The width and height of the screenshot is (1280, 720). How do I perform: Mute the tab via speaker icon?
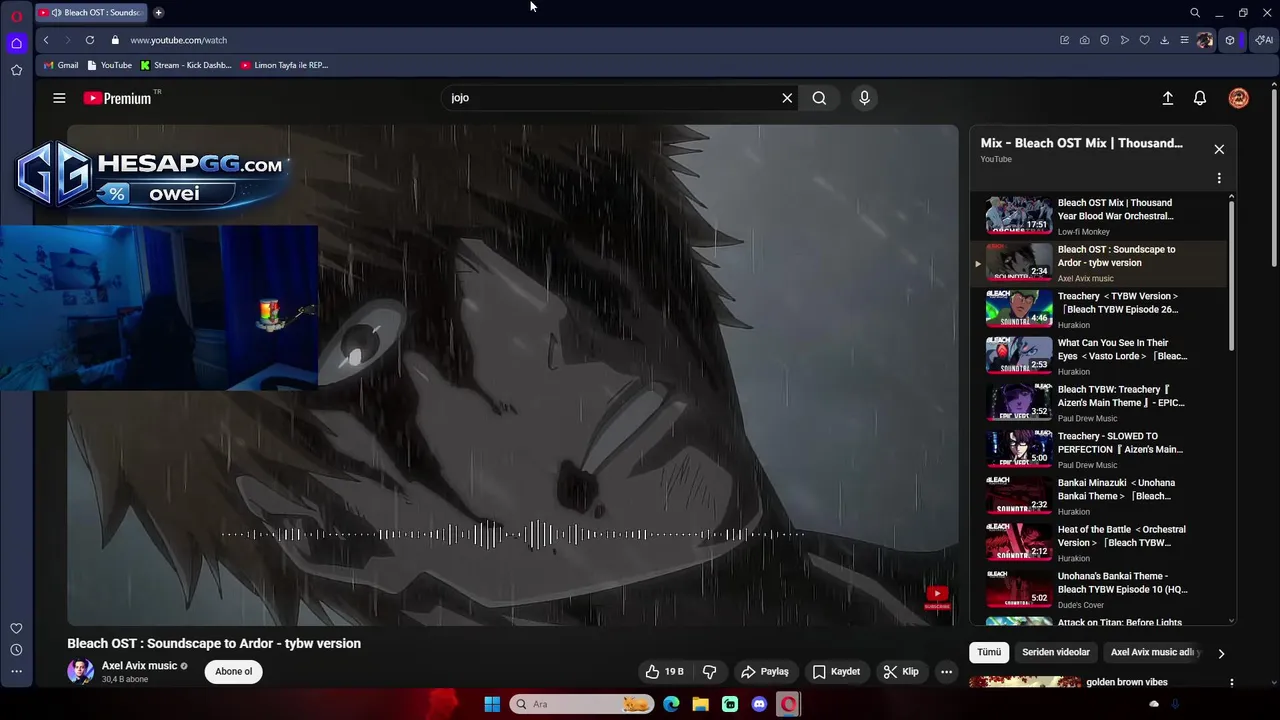point(56,13)
